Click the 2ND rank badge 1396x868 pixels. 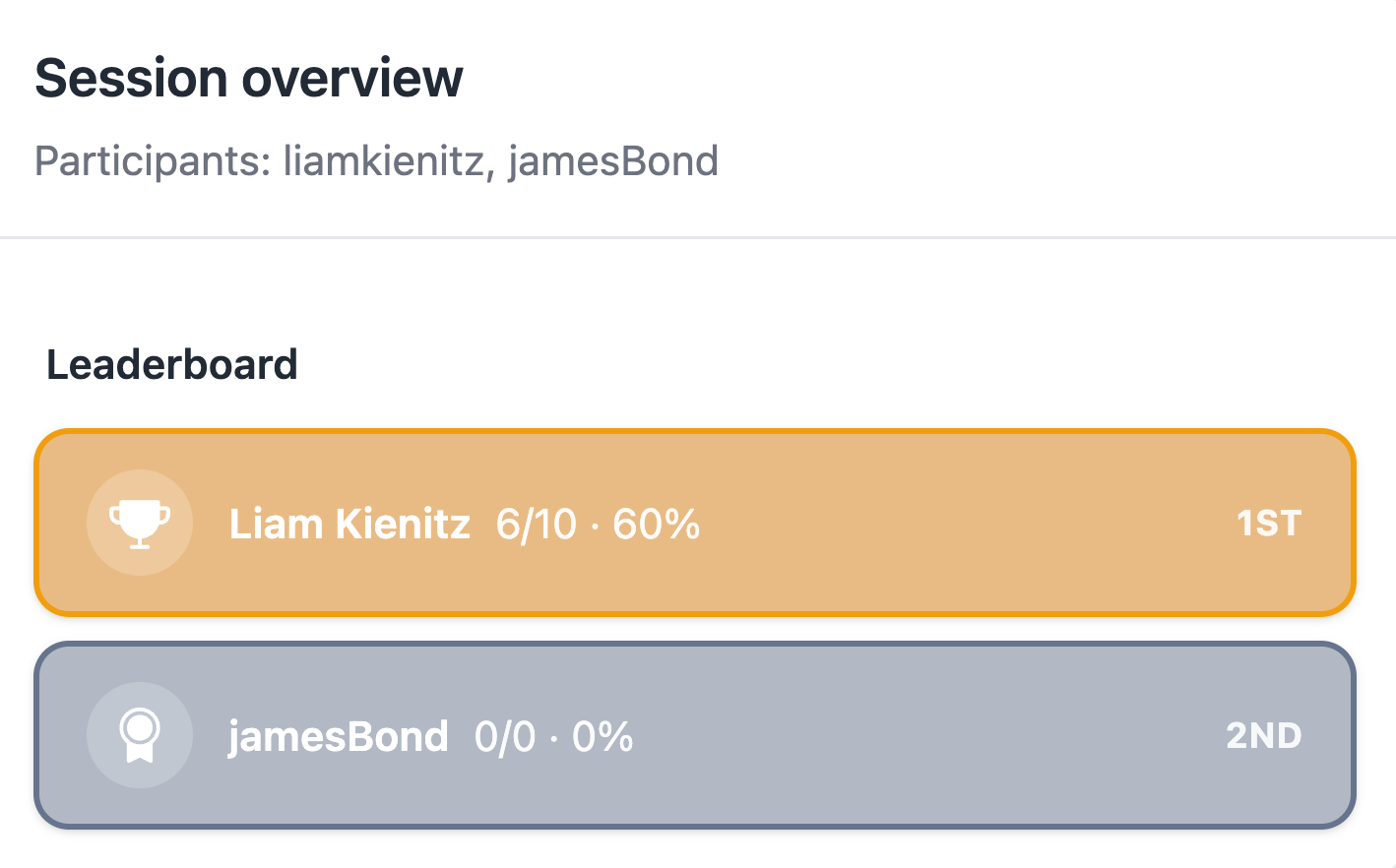1264,736
